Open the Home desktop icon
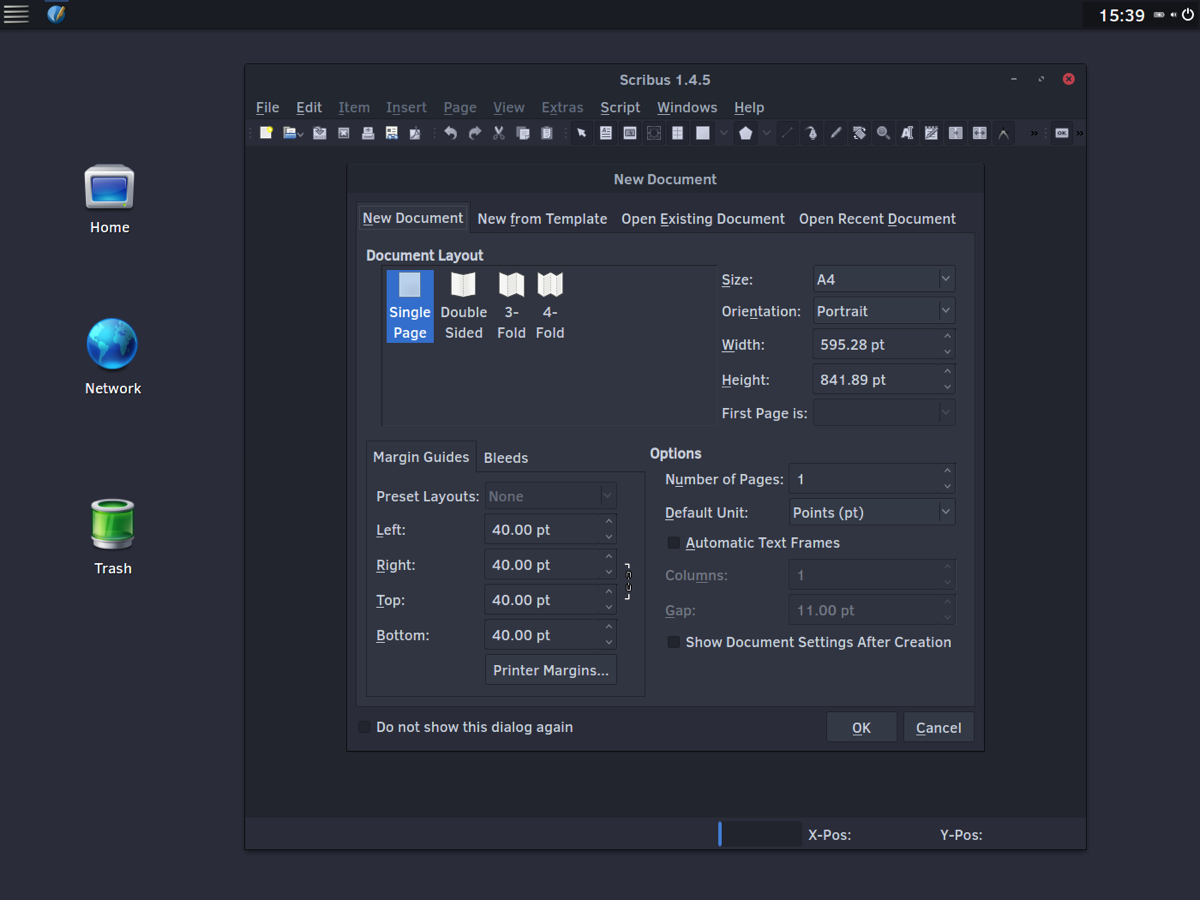The width and height of the screenshot is (1200, 900). tap(109, 200)
